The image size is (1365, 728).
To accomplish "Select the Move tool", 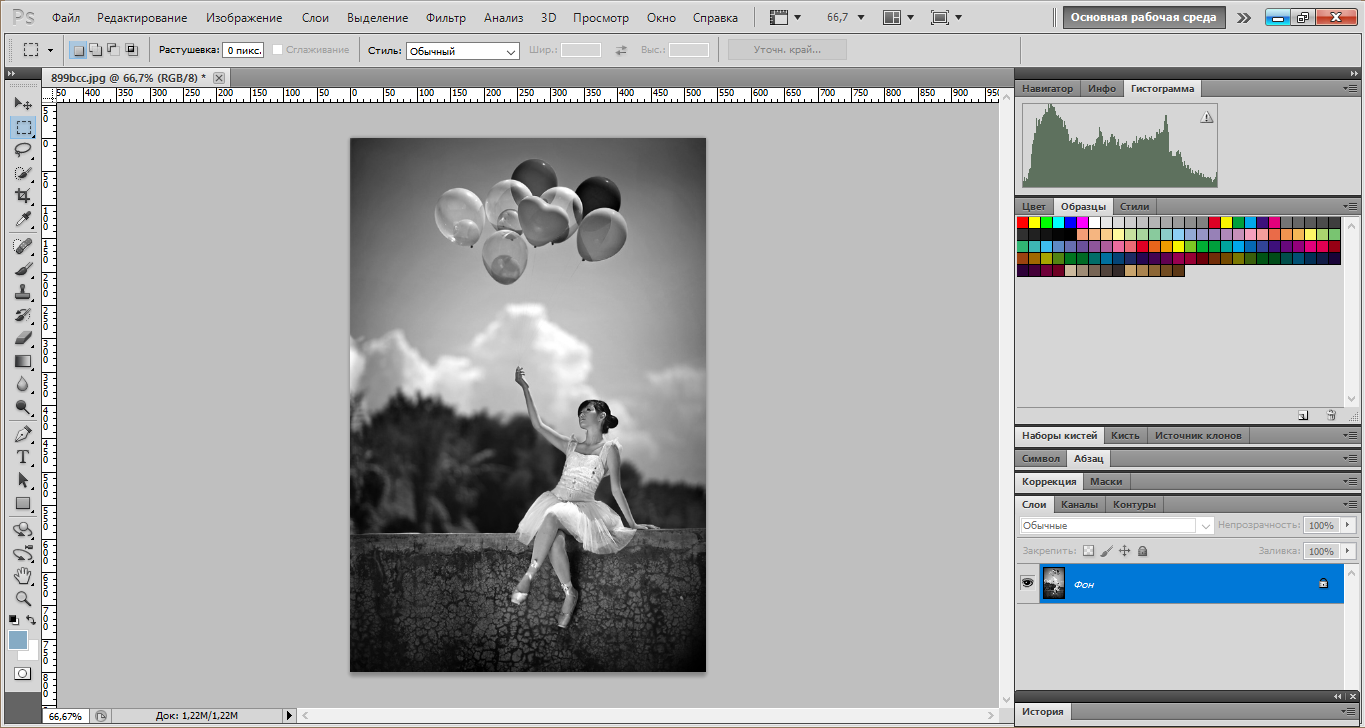I will point(23,104).
